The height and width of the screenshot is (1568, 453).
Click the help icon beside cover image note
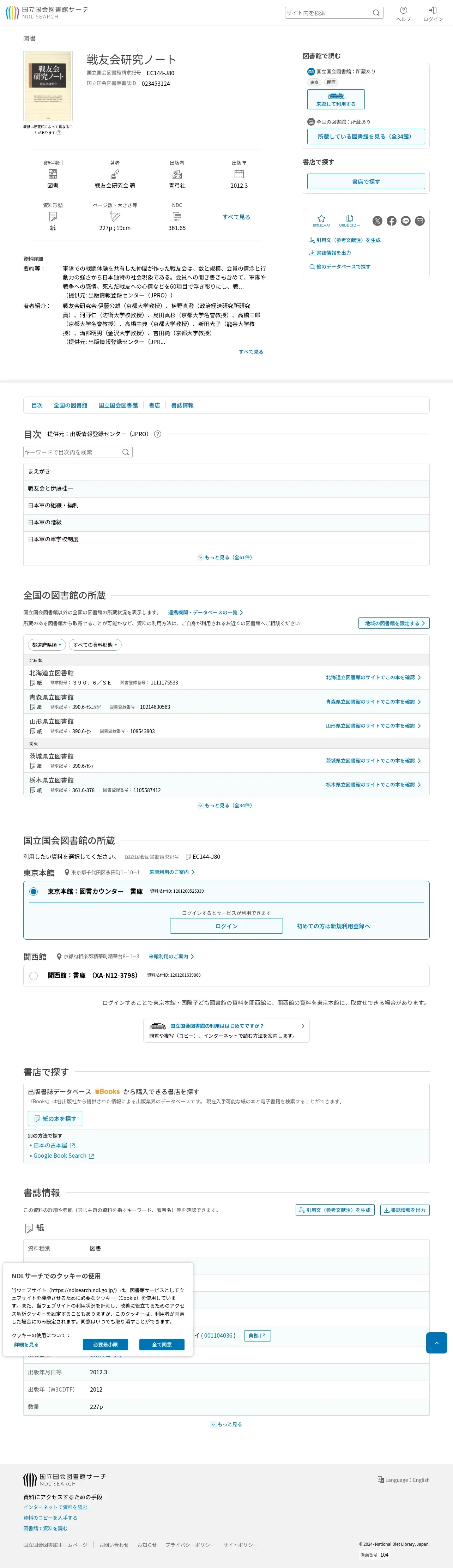tap(59, 133)
